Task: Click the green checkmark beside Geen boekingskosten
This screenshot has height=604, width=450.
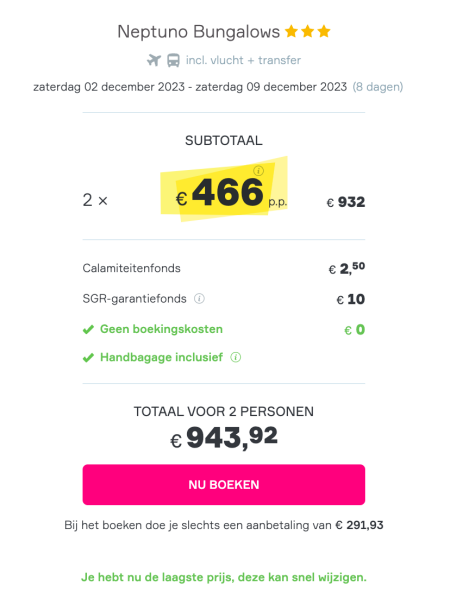Action: 88,329
